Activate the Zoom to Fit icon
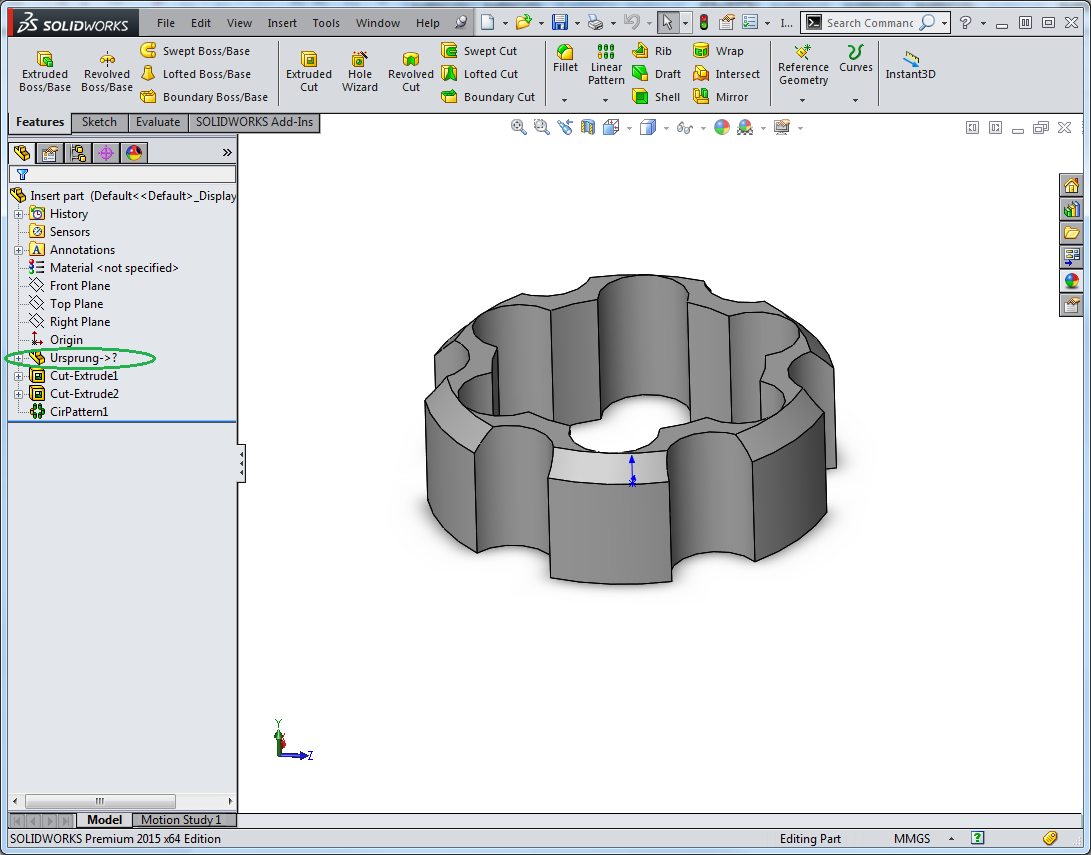1091x855 pixels. coord(518,127)
